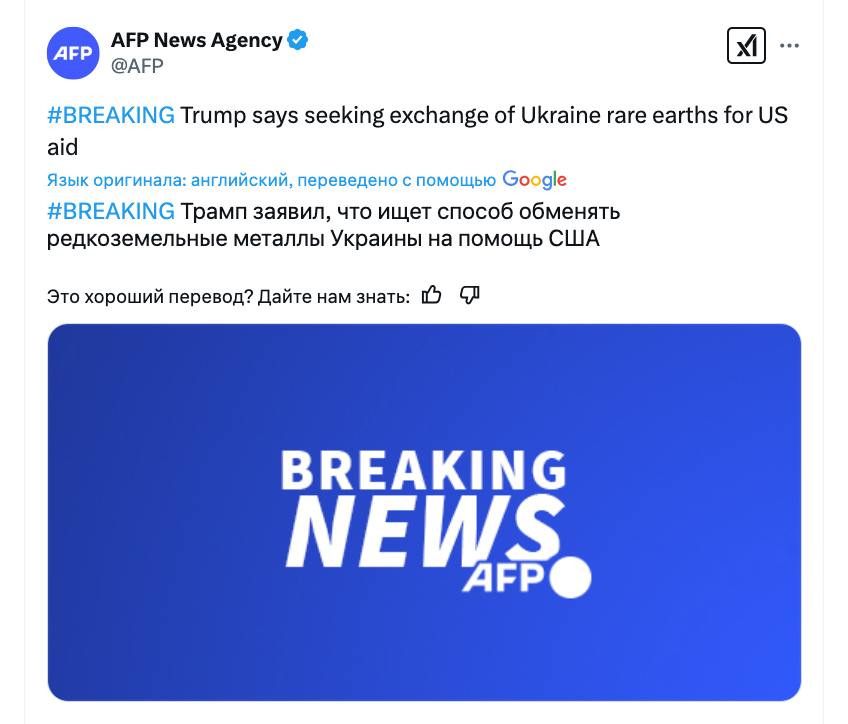This screenshot has height=724, width=848.
Task: Click the blue verified badge
Action: [x=298, y=40]
